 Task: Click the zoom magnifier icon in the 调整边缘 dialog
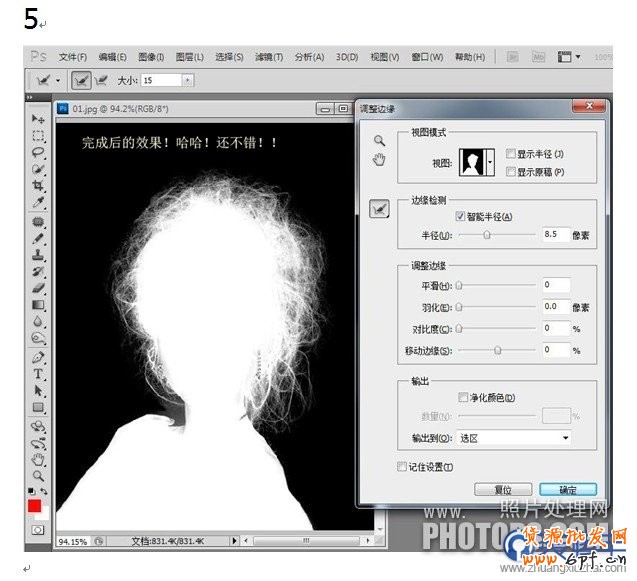[x=379, y=141]
